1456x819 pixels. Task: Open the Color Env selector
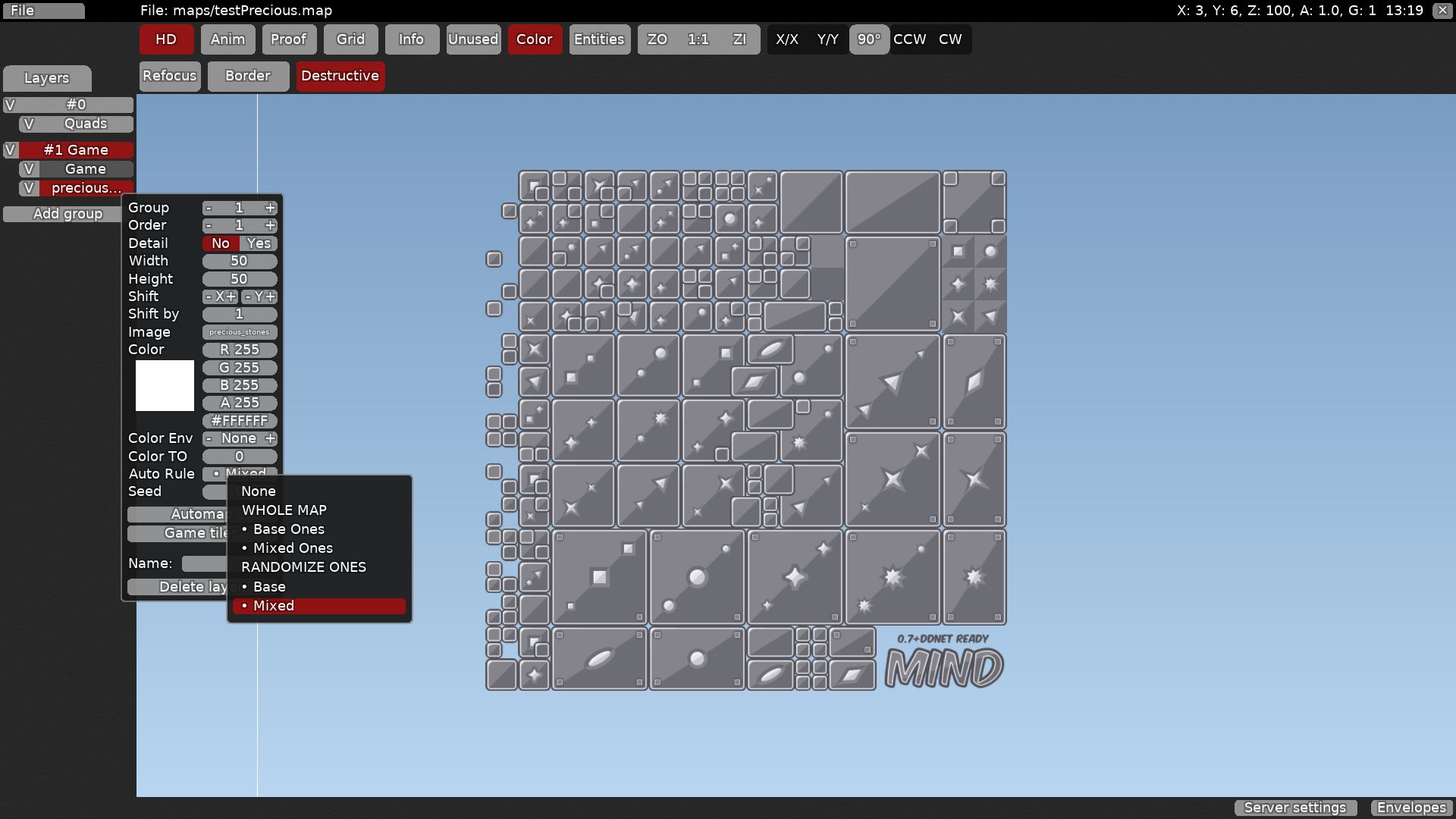[238, 438]
